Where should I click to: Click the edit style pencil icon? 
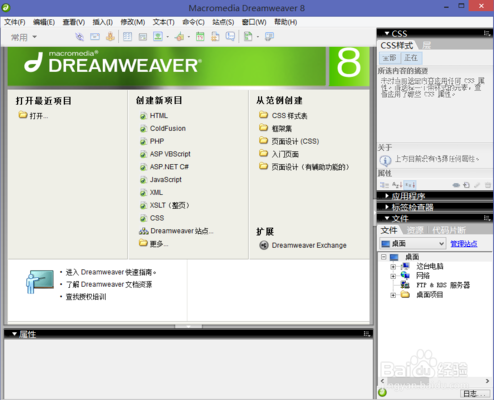(x=477, y=185)
